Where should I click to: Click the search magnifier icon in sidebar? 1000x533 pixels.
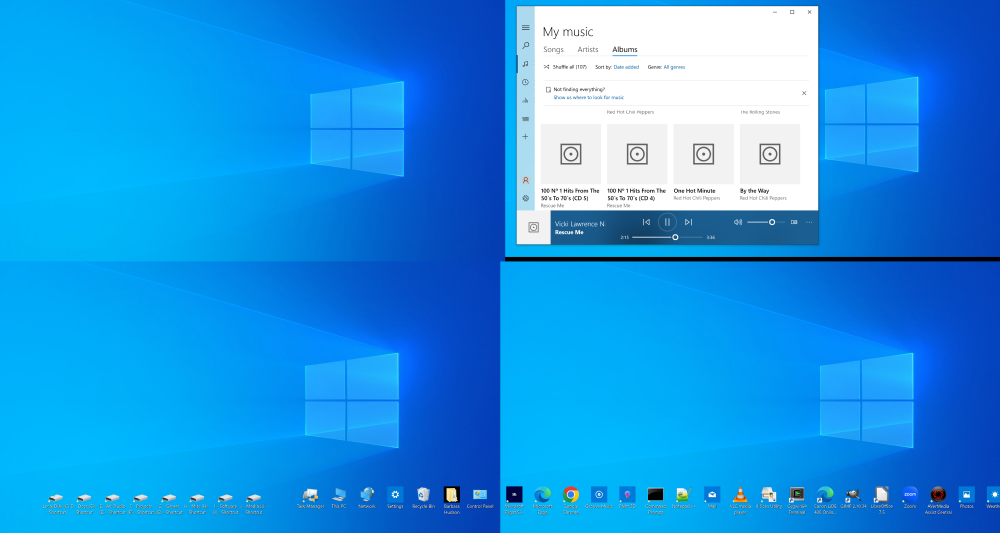(526, 45)
